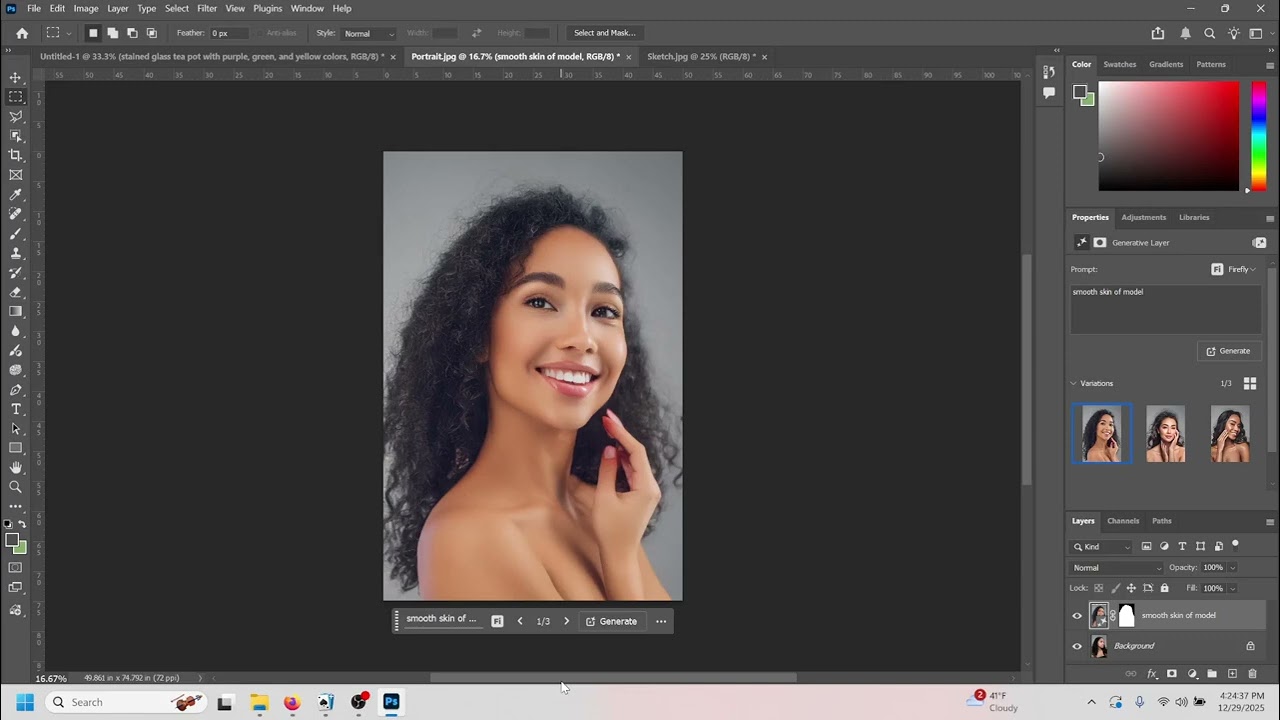Image resolution: width=1280 pixels, height=720 pixels.
Task: Select the Eyedropper tool
Action: tap(15, 195)
